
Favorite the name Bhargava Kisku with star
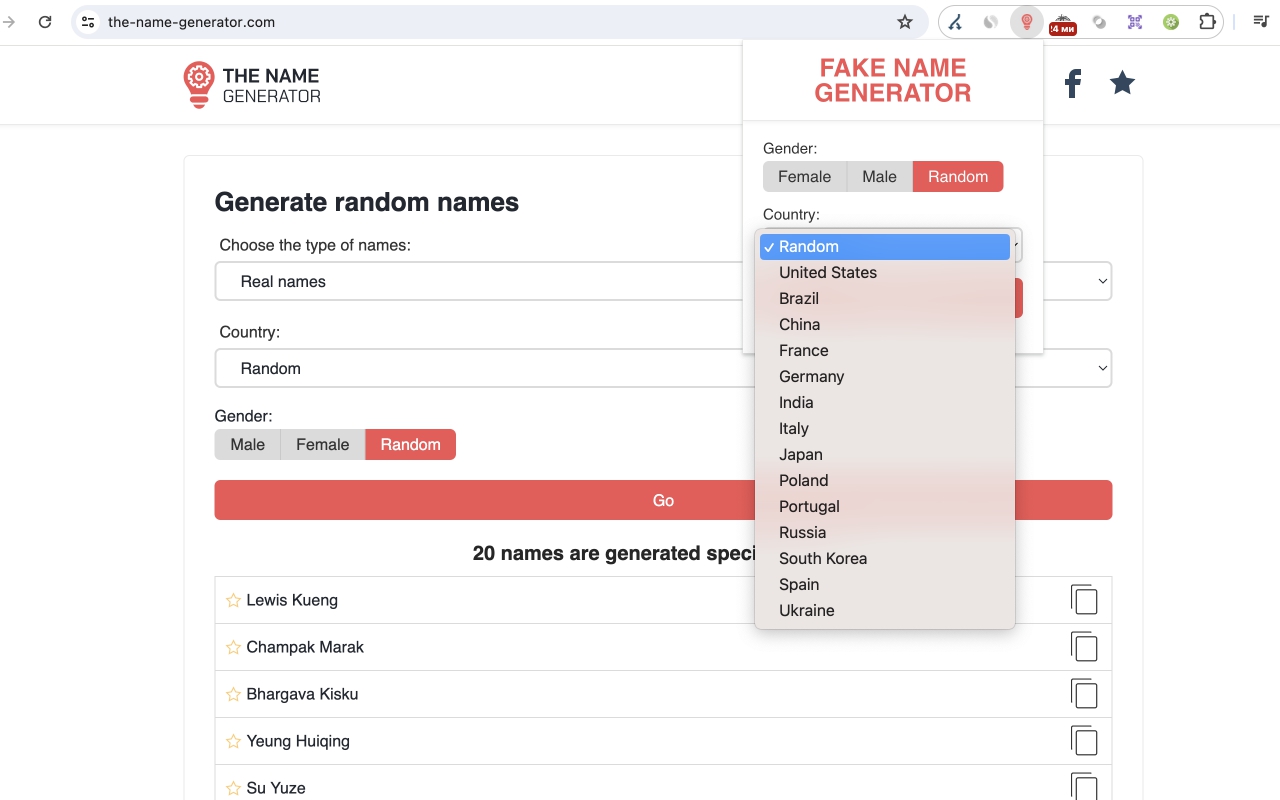pyautogui.click(x=233, y=694)
